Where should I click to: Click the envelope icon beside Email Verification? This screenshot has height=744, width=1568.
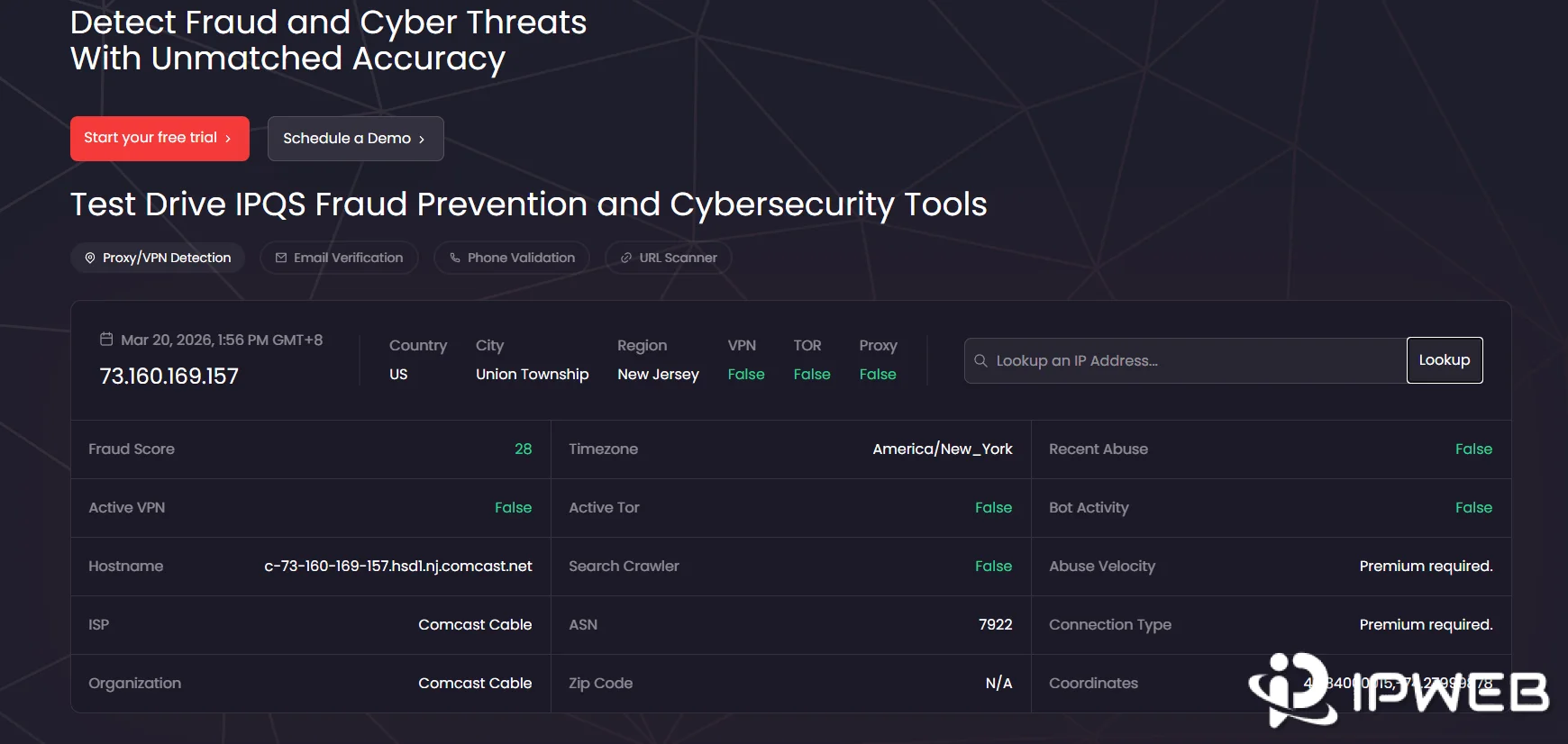coord(281,258)
